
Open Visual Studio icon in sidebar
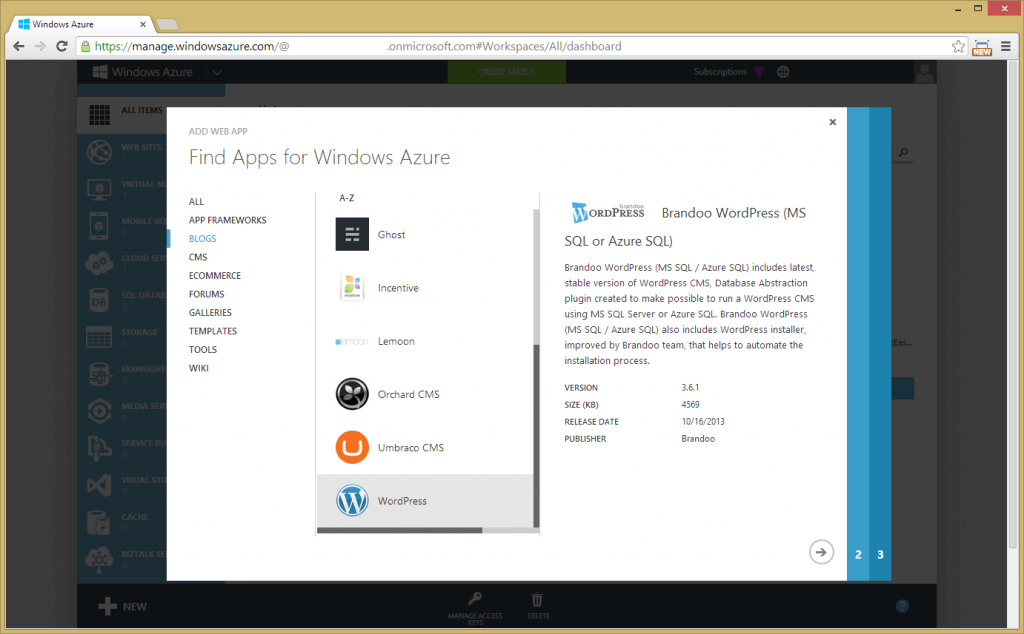click(x=99, y=485)
